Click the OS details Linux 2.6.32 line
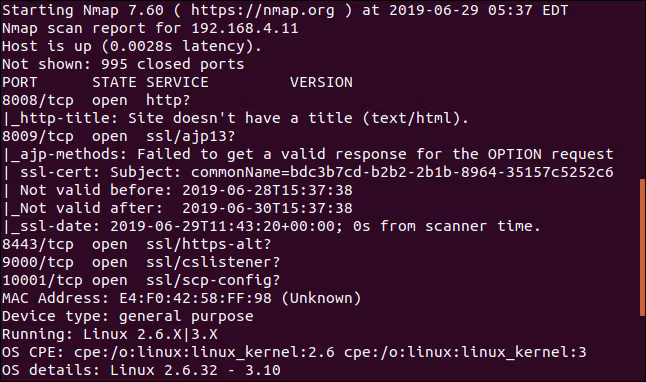 pyautogui.click(x=141, y=370)
